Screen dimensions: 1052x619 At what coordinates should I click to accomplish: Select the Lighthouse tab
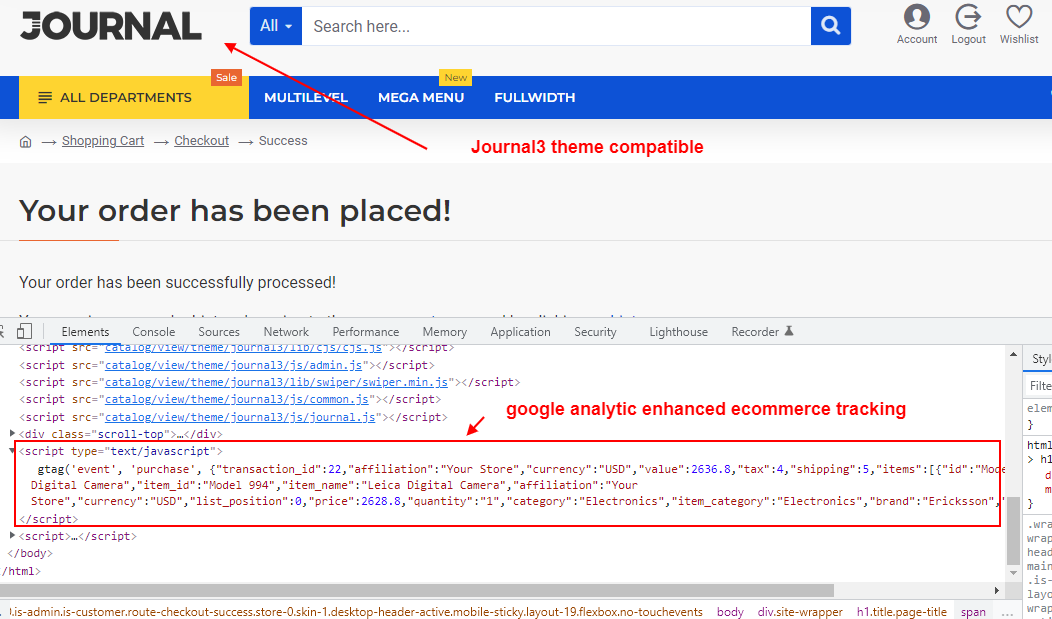pyautogui.click(x=678, y=332)
